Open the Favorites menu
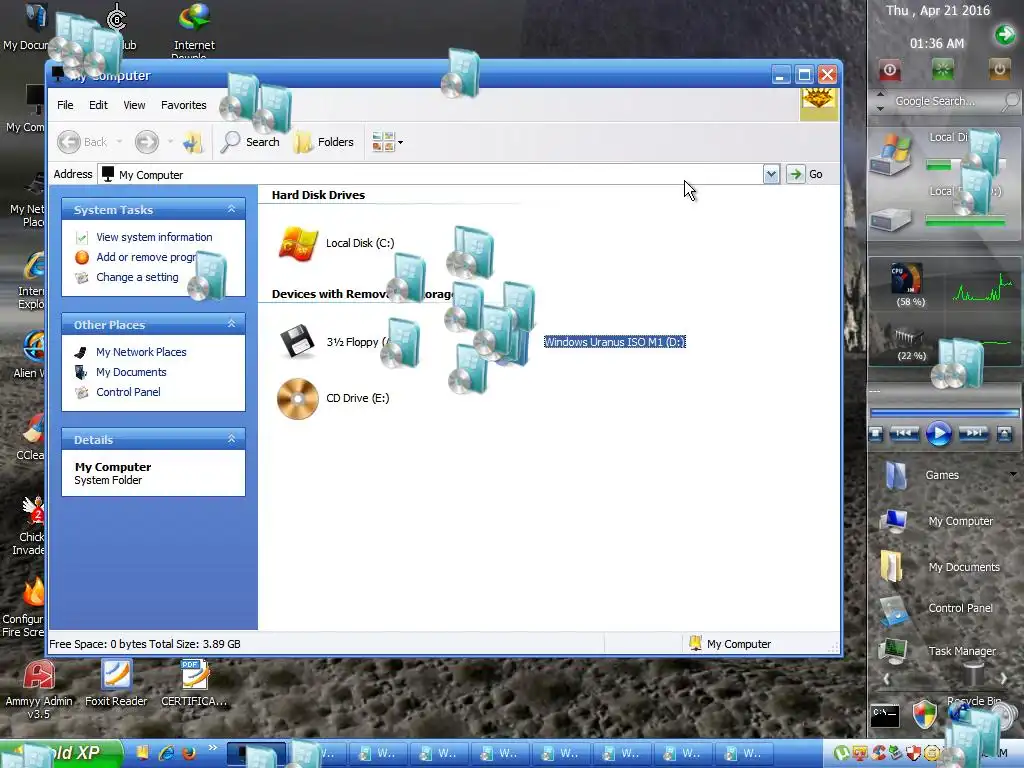 [184, 105]
